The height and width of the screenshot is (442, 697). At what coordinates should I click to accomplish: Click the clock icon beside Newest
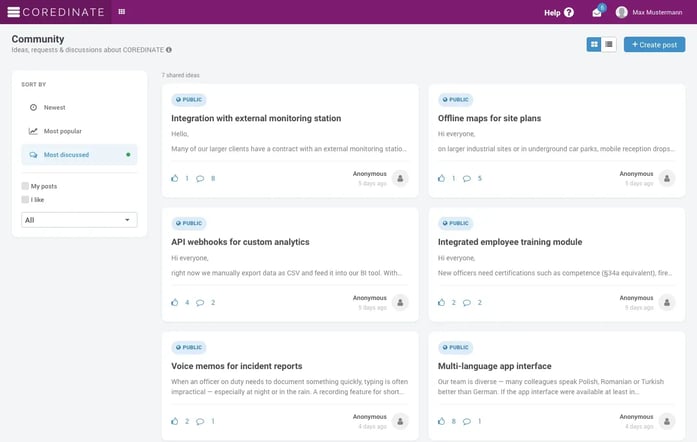pos(33,108)
